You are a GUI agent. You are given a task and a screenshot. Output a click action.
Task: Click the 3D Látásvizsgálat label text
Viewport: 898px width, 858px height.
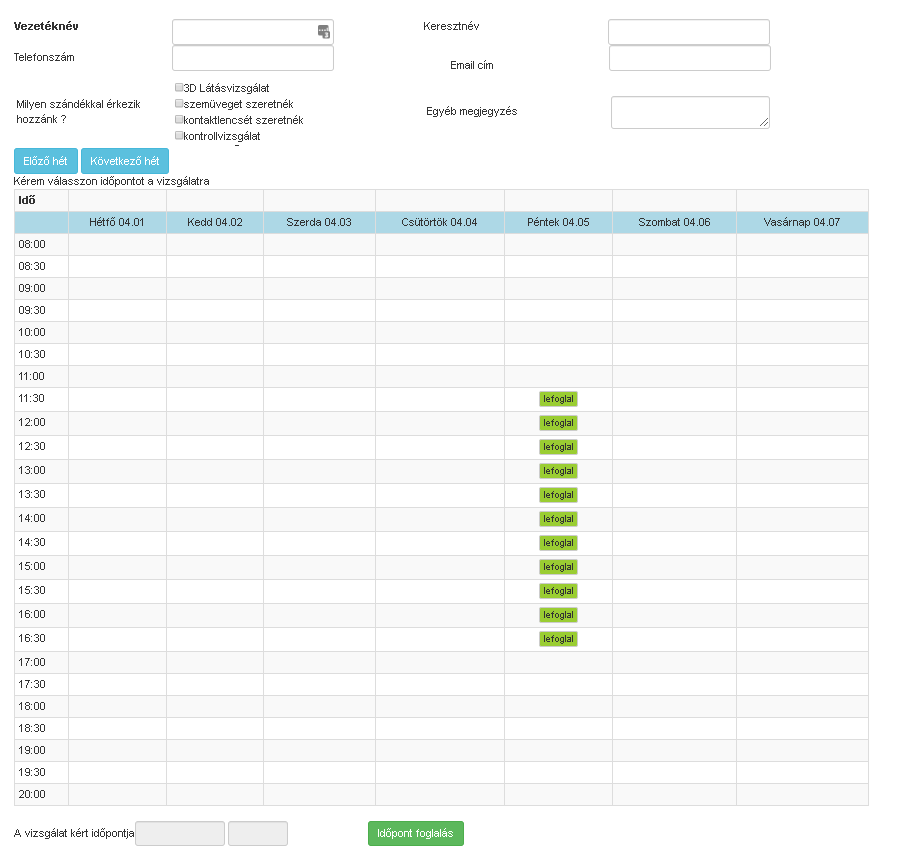[226, 88]
